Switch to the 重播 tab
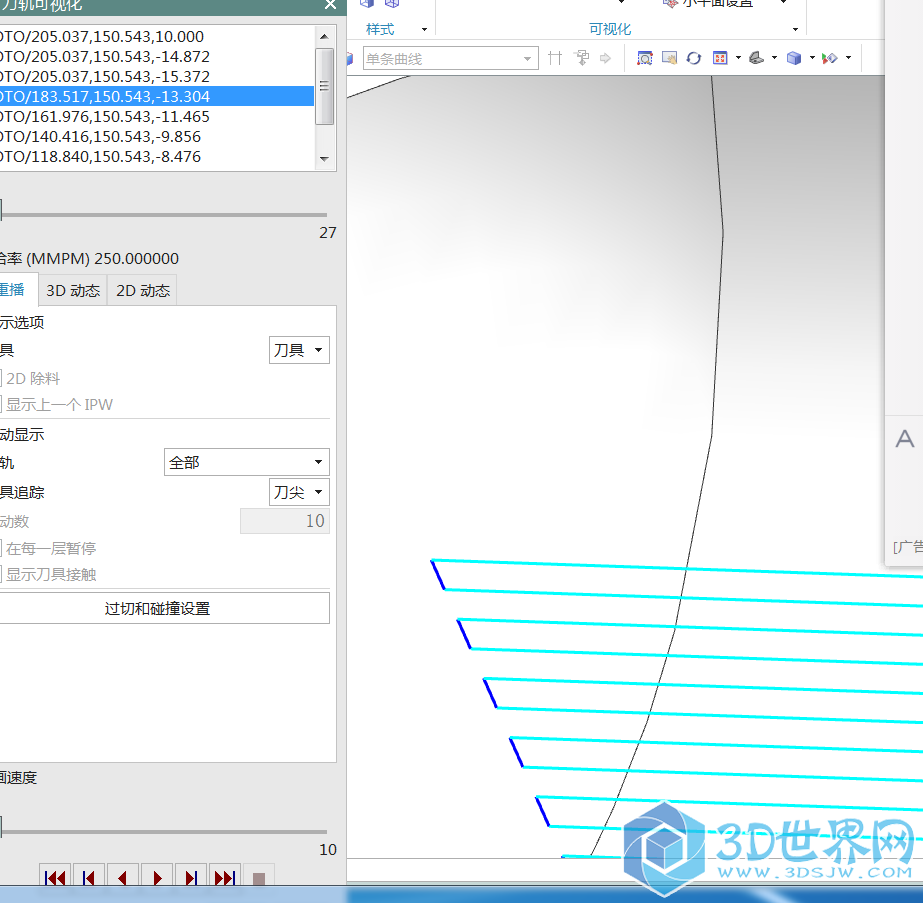Screen dimensions: 923x903 pos(18,290)
